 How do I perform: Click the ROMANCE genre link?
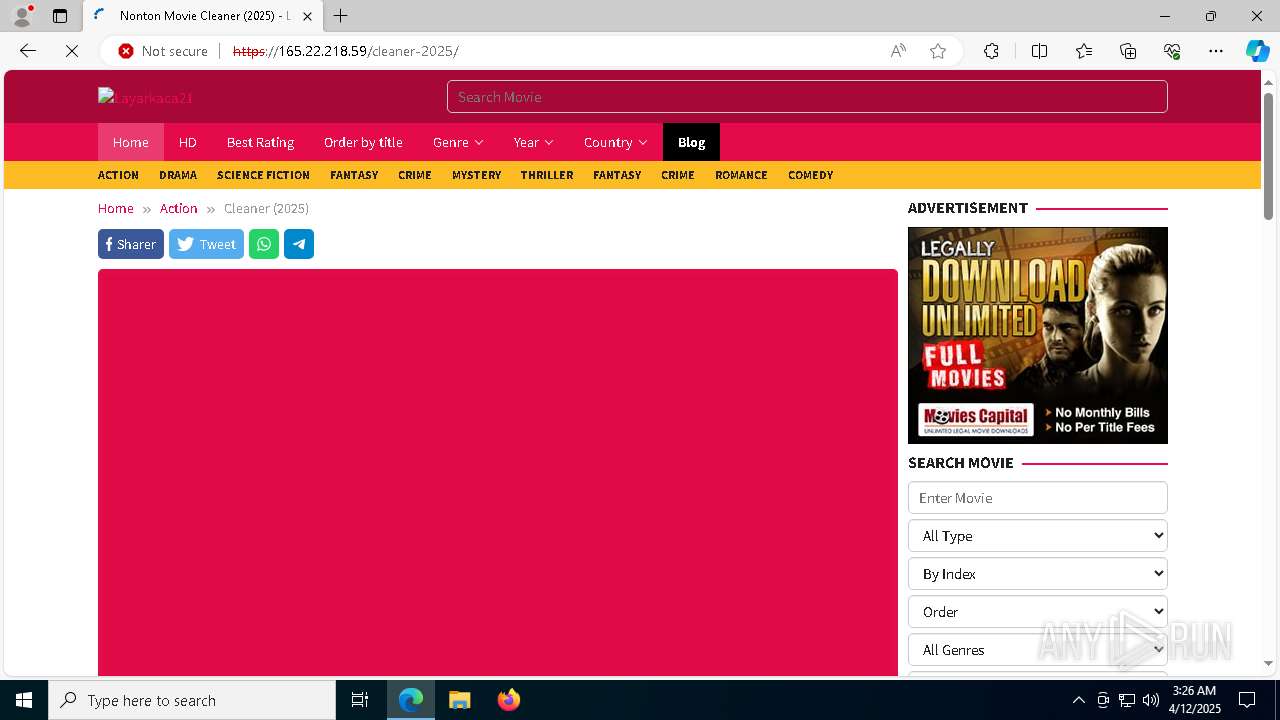tap(741, 175)
